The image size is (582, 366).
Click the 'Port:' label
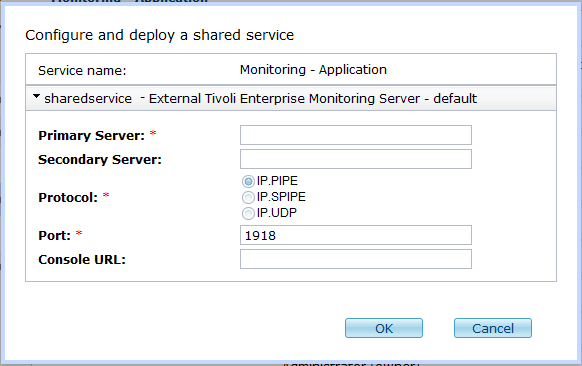pos(55,236)
